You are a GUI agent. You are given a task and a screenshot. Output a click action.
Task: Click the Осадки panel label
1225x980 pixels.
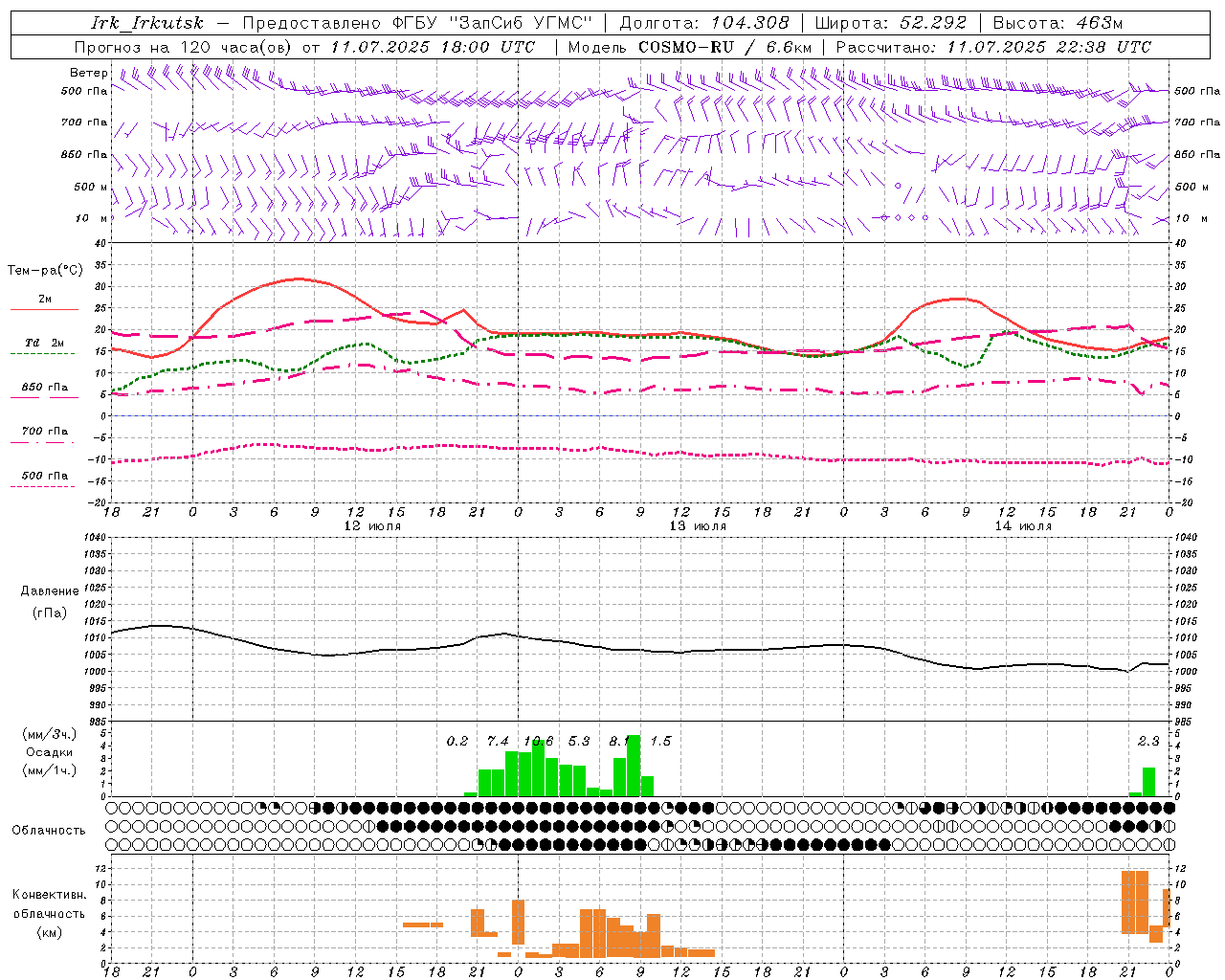click(50, 753)
